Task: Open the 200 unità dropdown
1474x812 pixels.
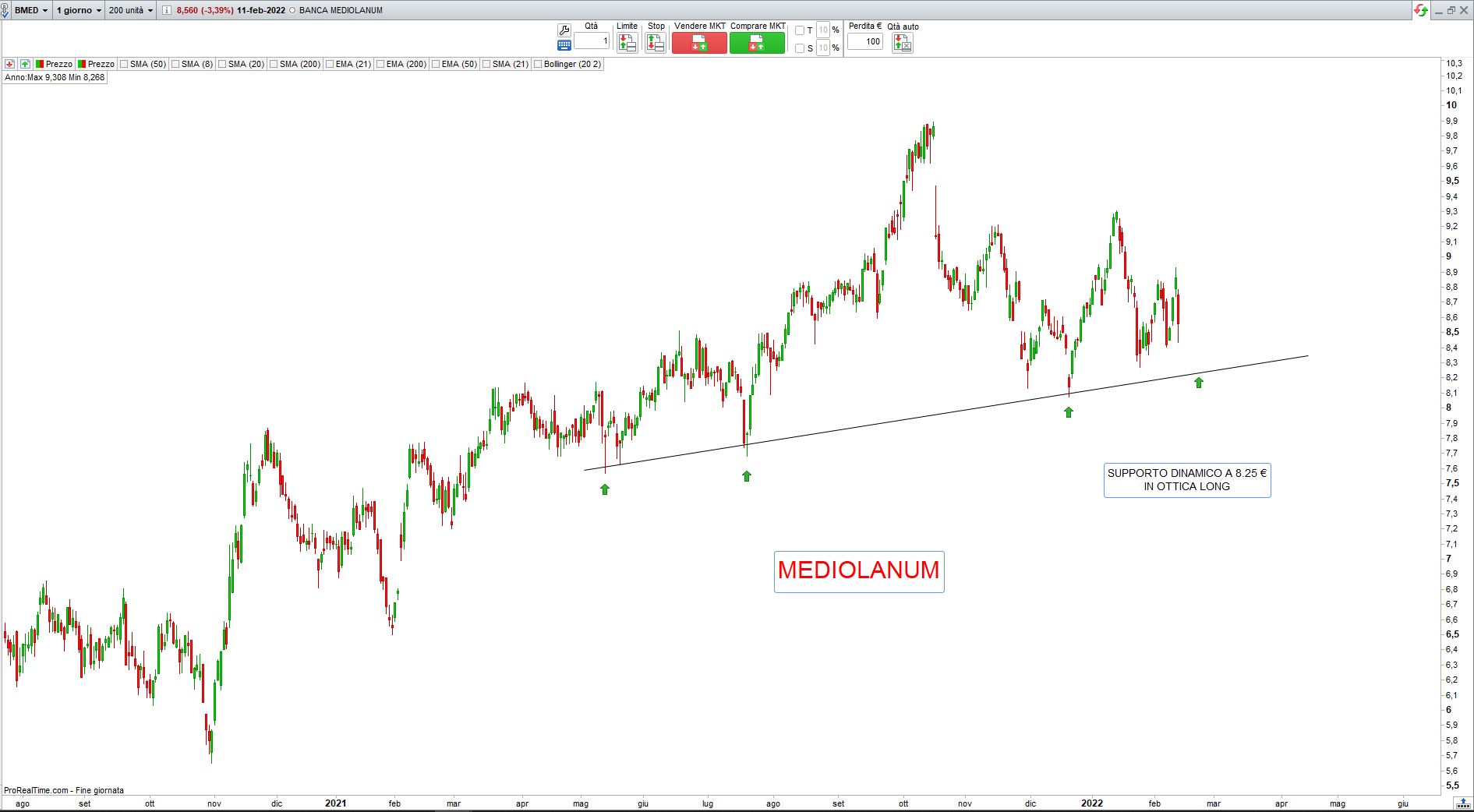Action: (x=130, y=10)
